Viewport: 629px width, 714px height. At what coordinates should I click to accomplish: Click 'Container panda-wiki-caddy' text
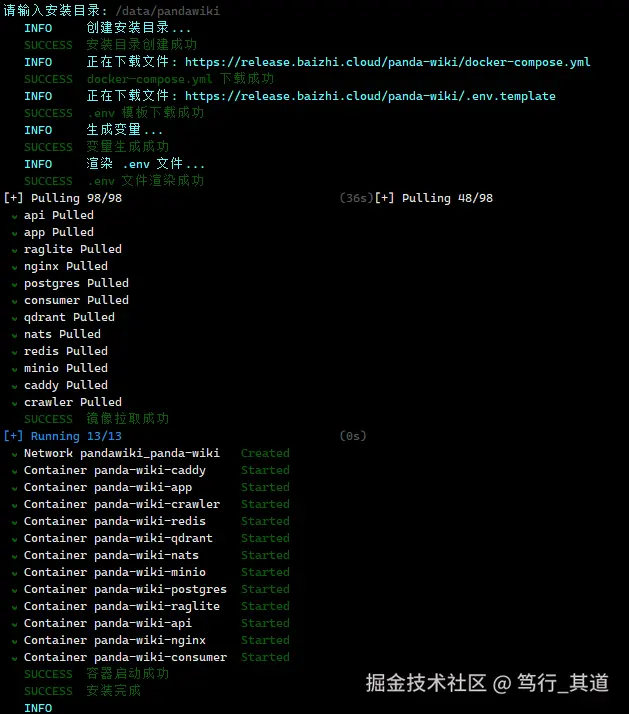(x=115, y=470)
